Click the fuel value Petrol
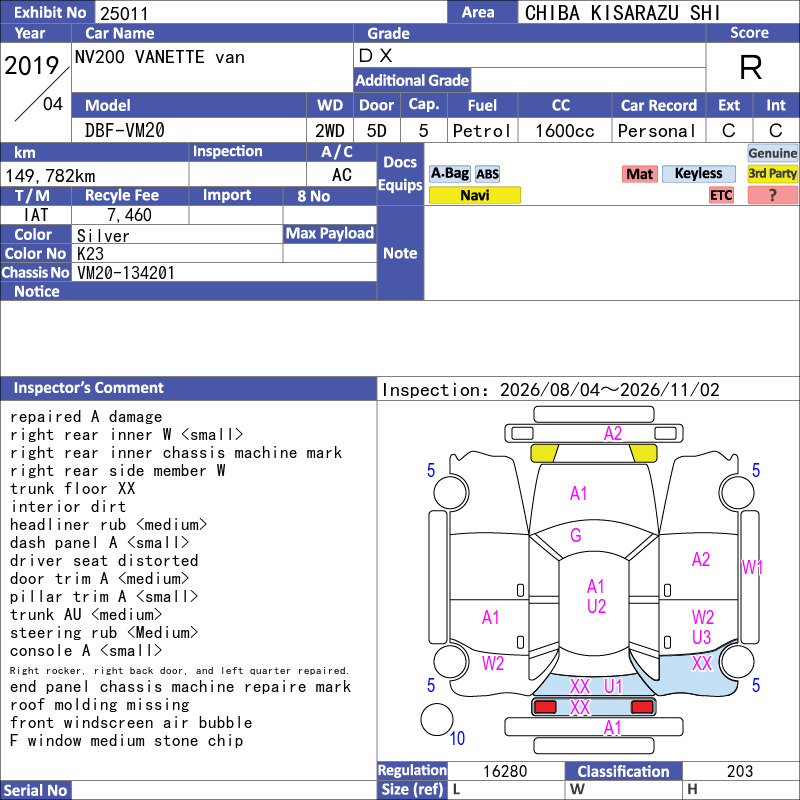The height and width of the screenshot is (800, 800). click(x=482, y=131)
